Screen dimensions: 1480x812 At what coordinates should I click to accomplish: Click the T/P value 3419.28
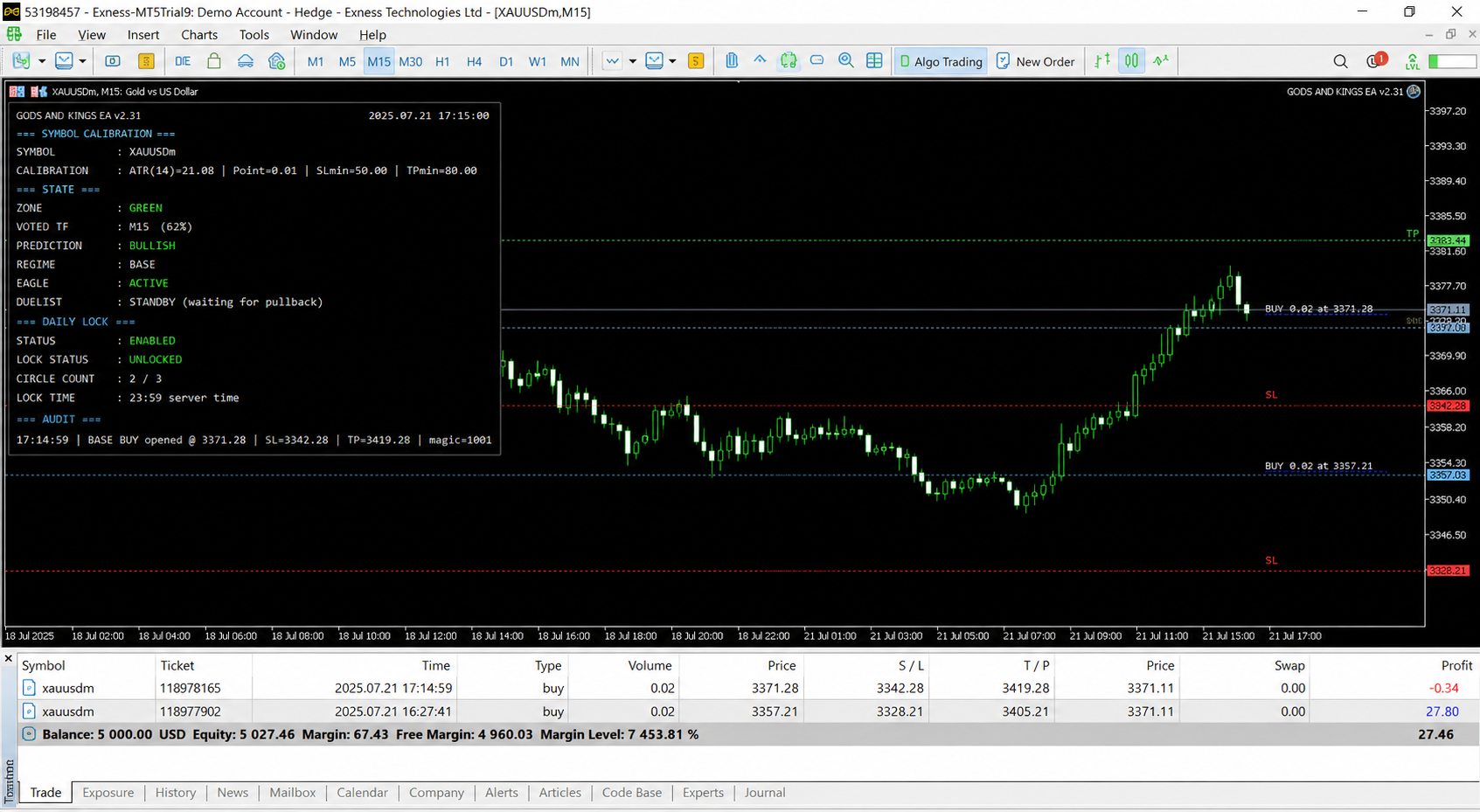pos(1025,688)
